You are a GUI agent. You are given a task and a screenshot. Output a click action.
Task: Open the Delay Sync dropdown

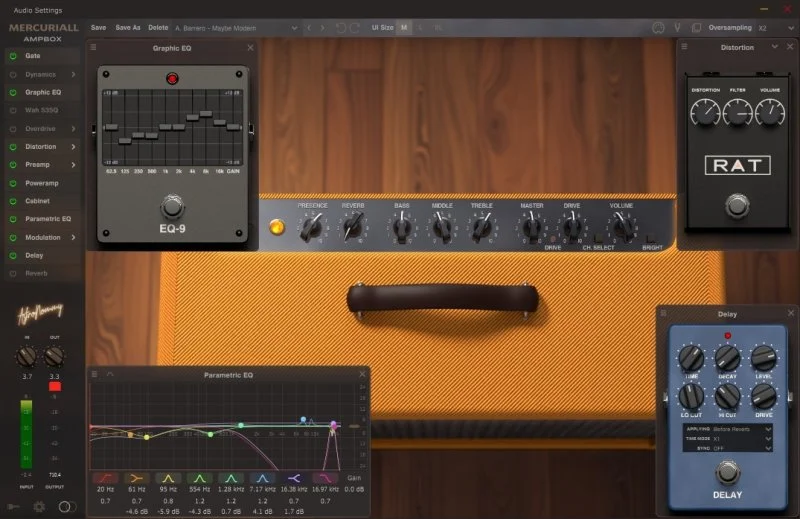(x=742, y=448)
